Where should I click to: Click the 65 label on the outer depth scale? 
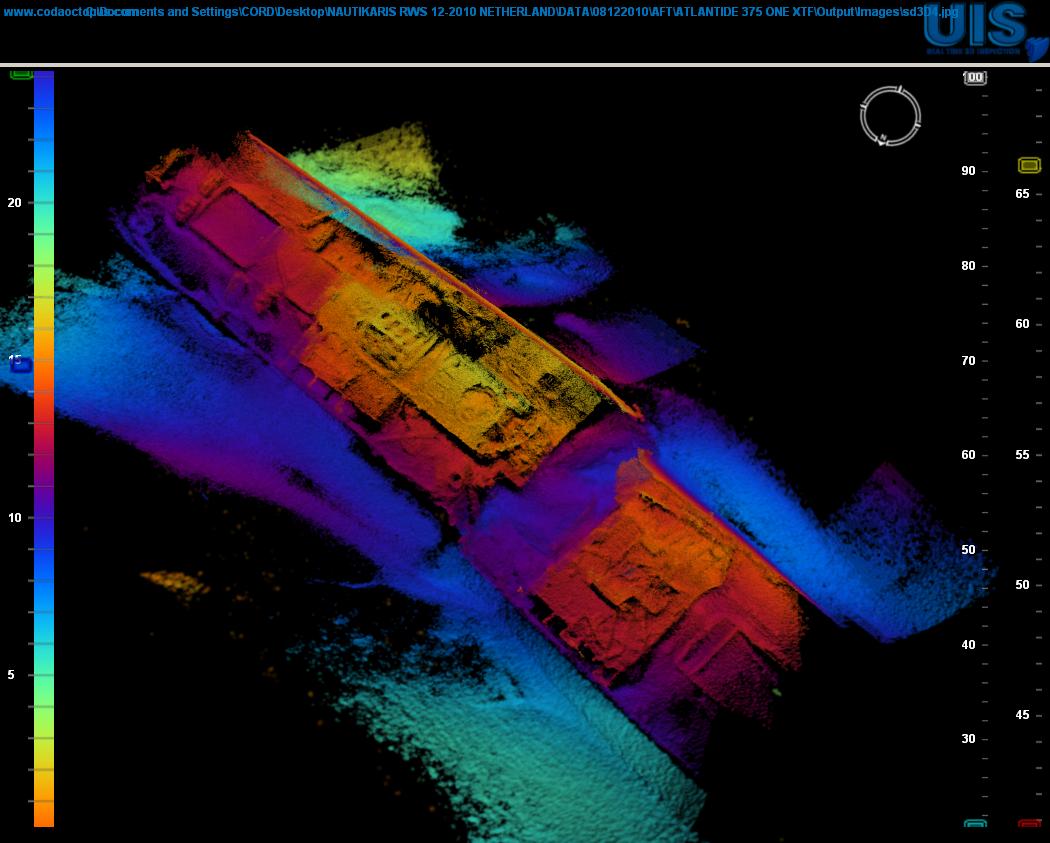click(1020, 194)
